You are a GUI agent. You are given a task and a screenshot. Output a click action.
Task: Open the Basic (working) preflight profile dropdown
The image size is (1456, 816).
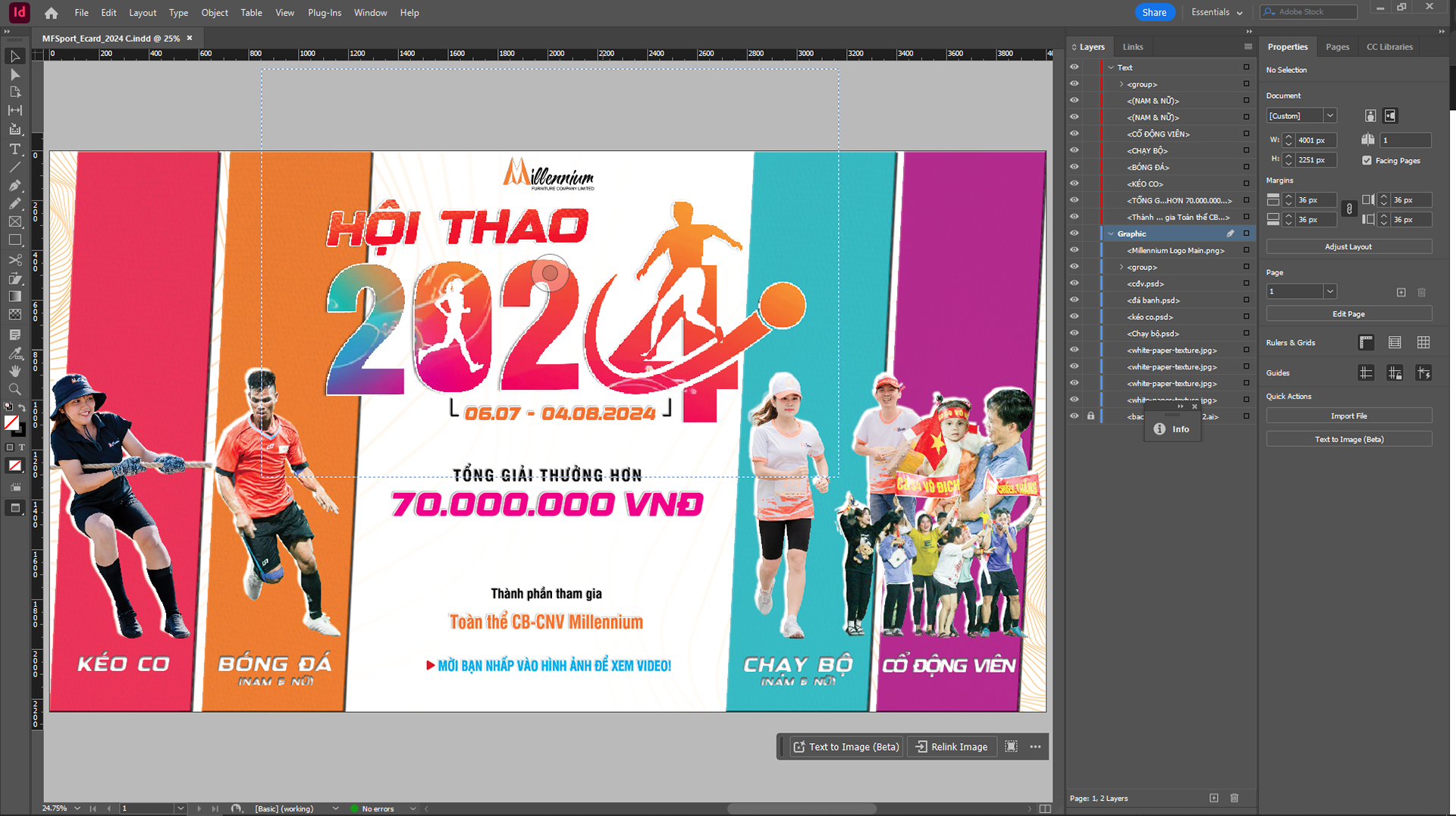pos(335,808)
